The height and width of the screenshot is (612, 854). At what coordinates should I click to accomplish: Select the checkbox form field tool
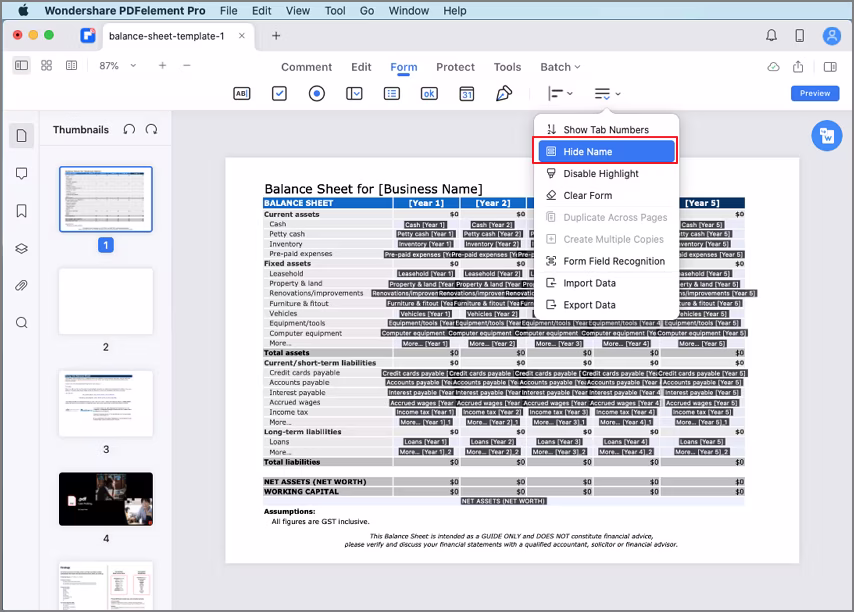click(280, 93)
